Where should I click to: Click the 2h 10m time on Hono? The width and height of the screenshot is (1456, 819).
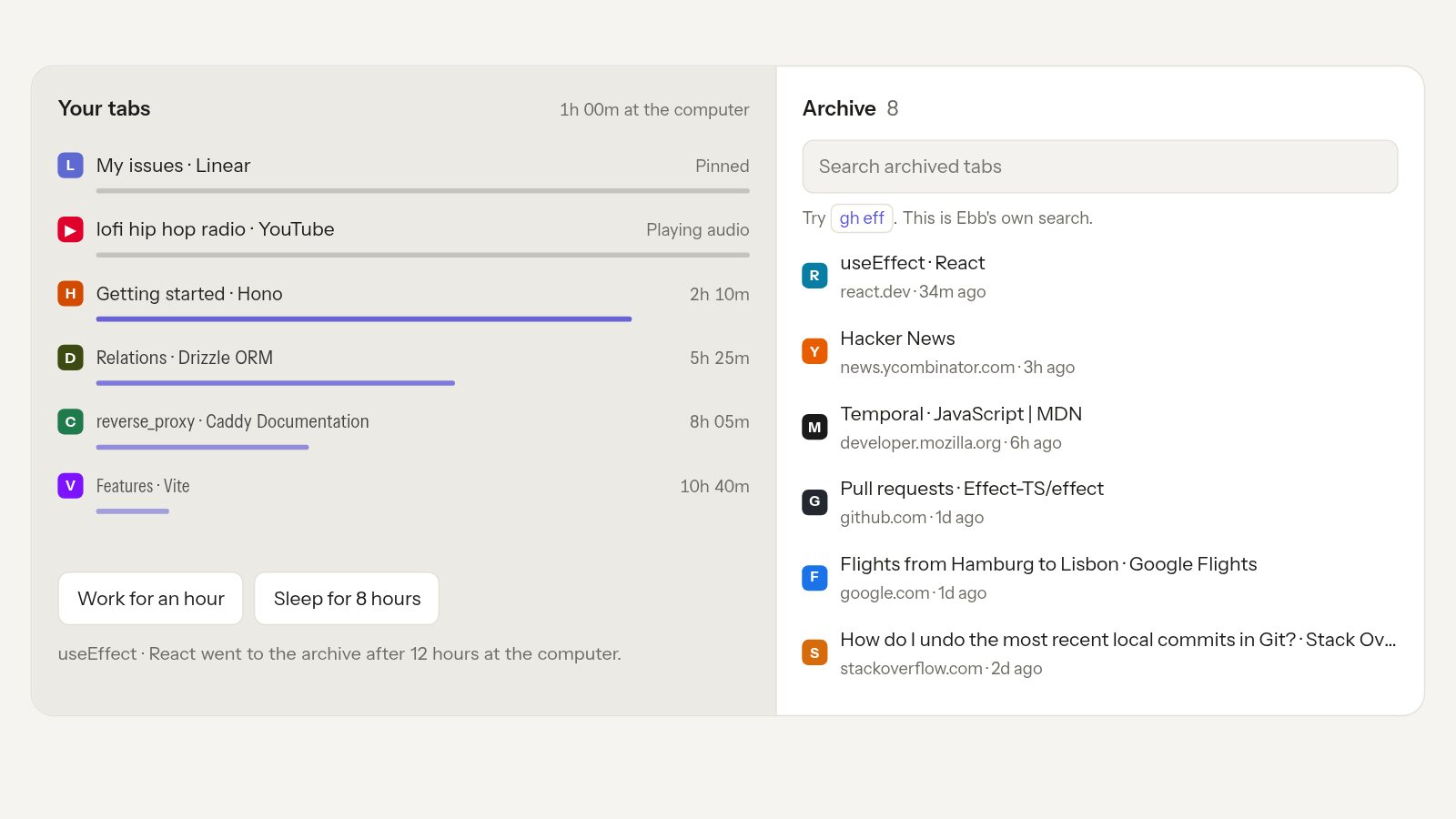720,294
